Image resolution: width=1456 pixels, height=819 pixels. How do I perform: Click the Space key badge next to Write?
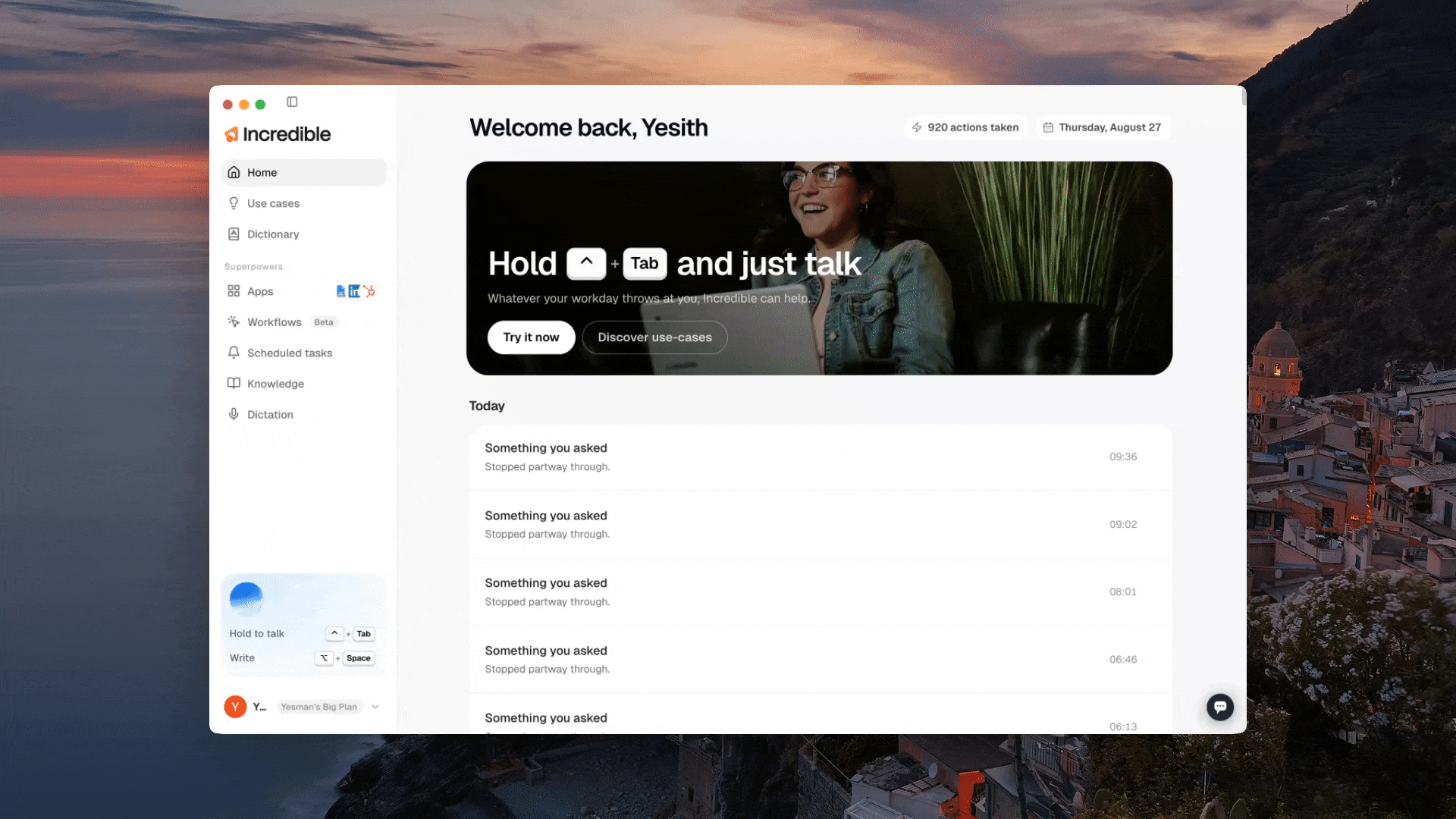coord(359,658)
